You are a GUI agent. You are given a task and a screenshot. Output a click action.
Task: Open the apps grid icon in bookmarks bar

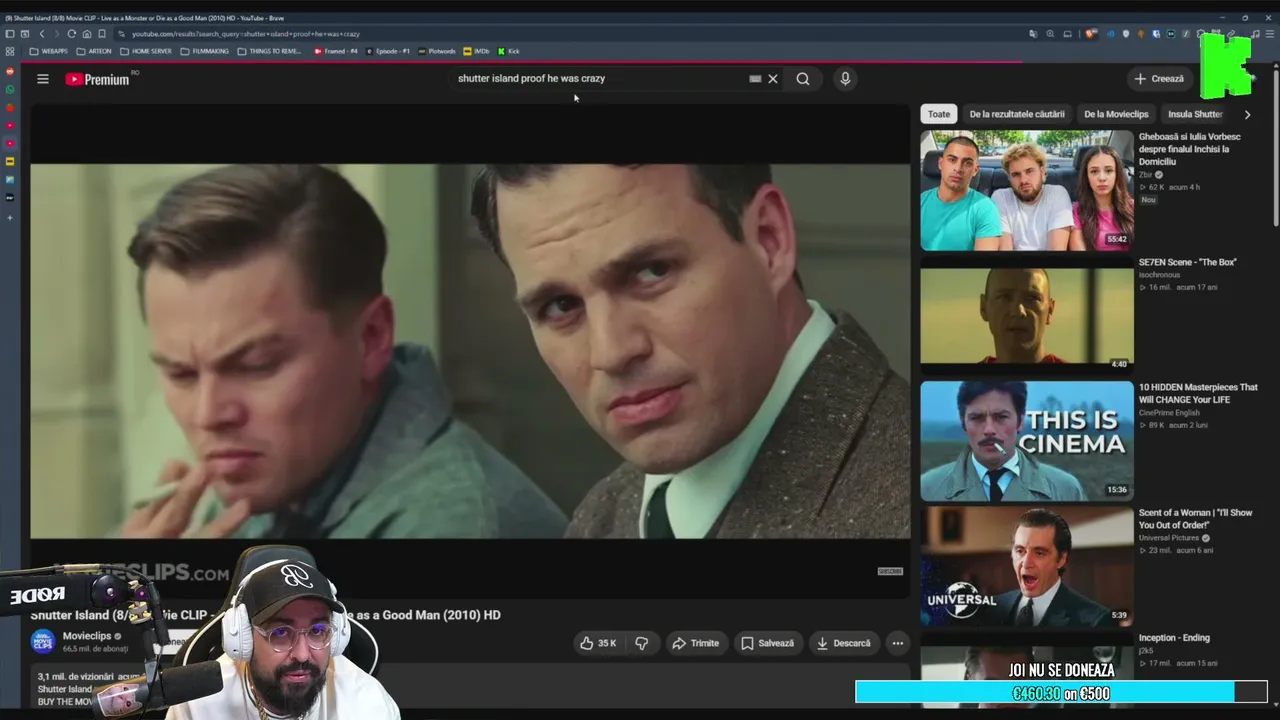click(x=10, y=51)
